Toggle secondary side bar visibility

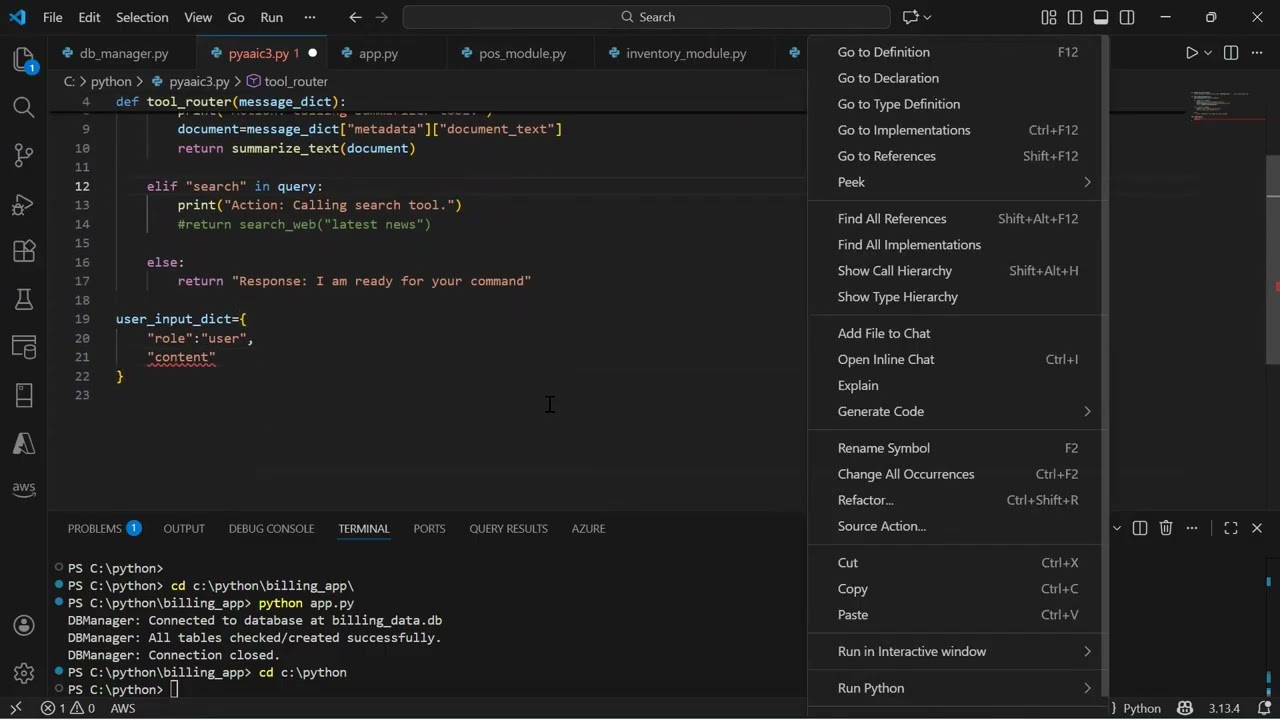point(1127,17)
